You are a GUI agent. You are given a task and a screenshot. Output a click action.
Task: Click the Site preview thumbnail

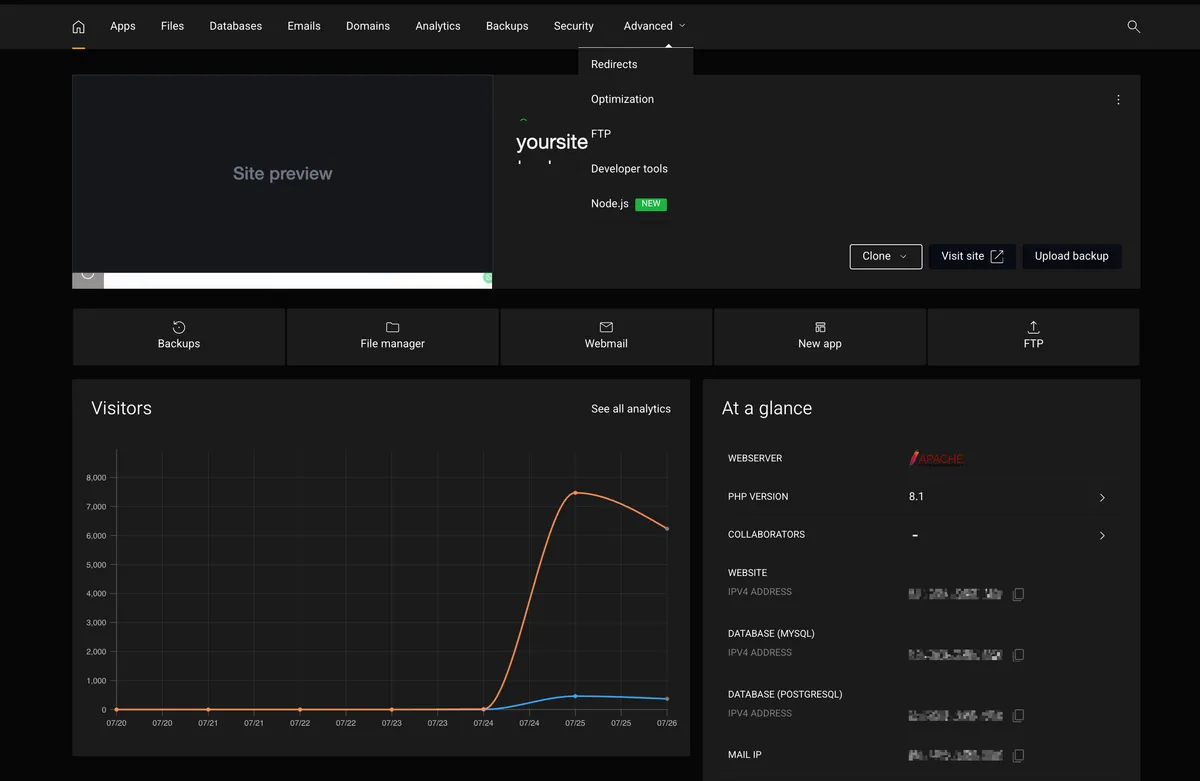pyautogui.click(x=282, y=174)
